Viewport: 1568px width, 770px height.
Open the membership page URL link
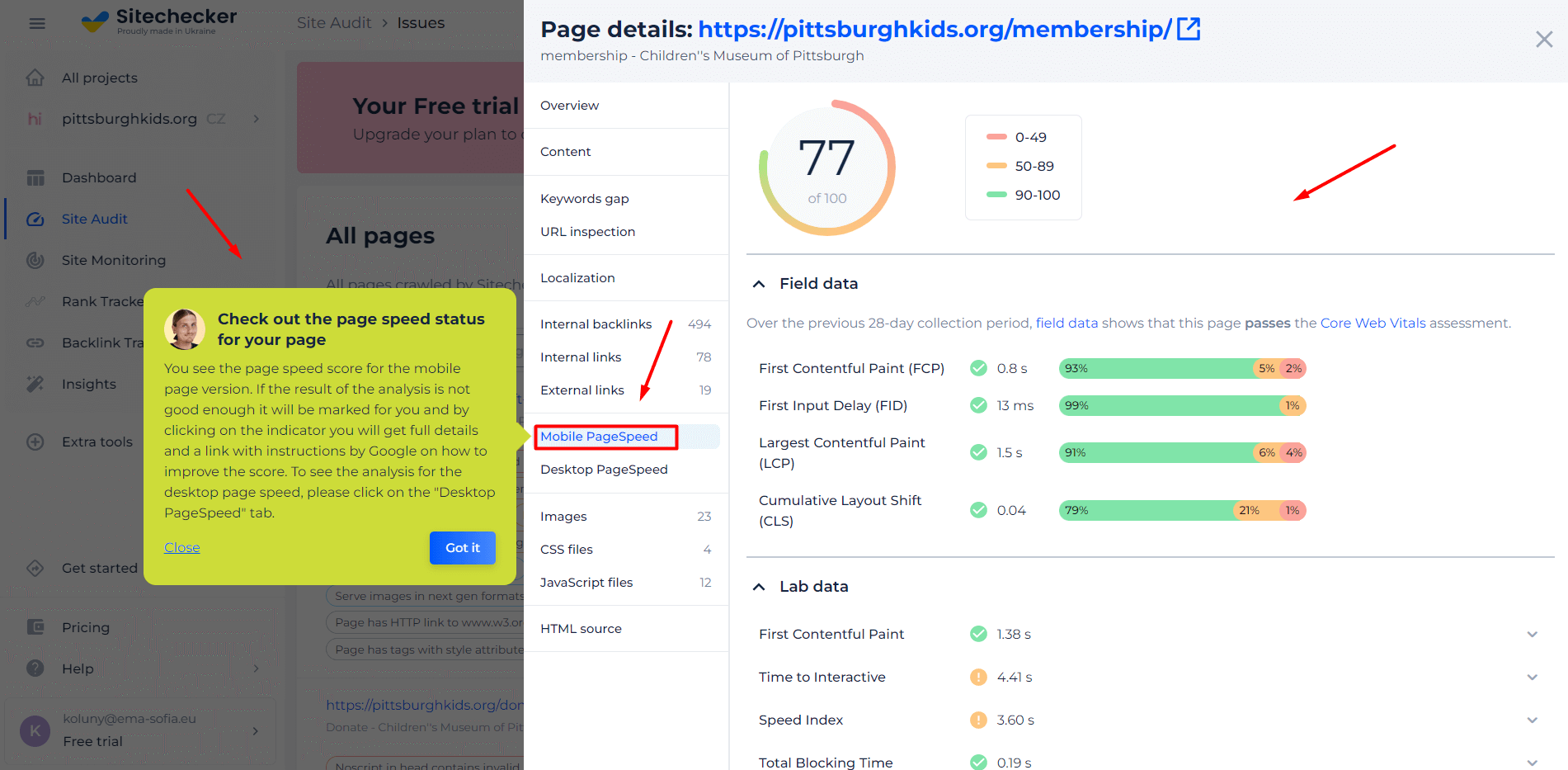point(935,29)
